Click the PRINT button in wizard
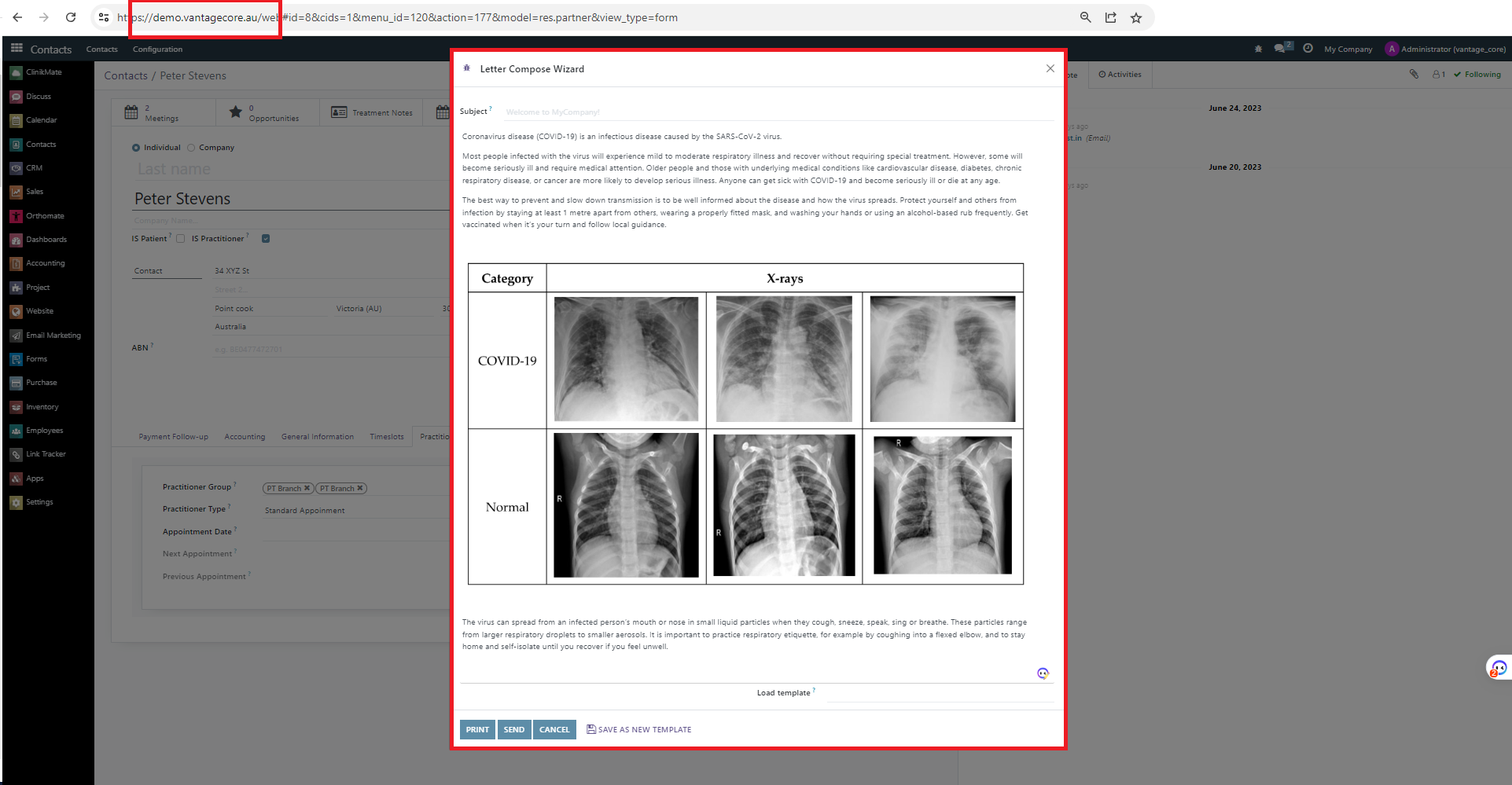This screenshot has height=785, width=1512. pyautogui.click(x=477, y=729)
